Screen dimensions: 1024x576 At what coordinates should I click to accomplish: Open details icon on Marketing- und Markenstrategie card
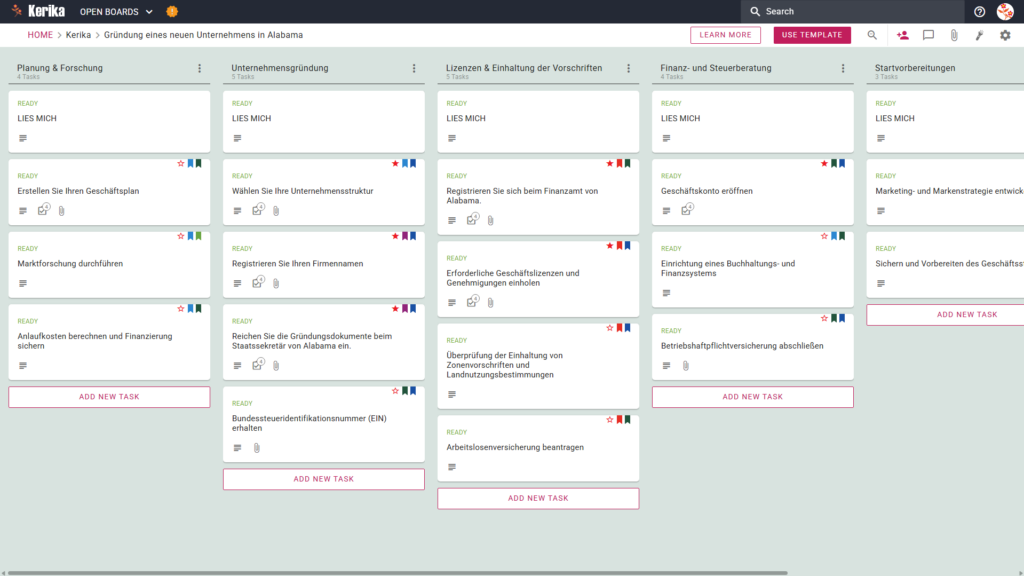881,211
